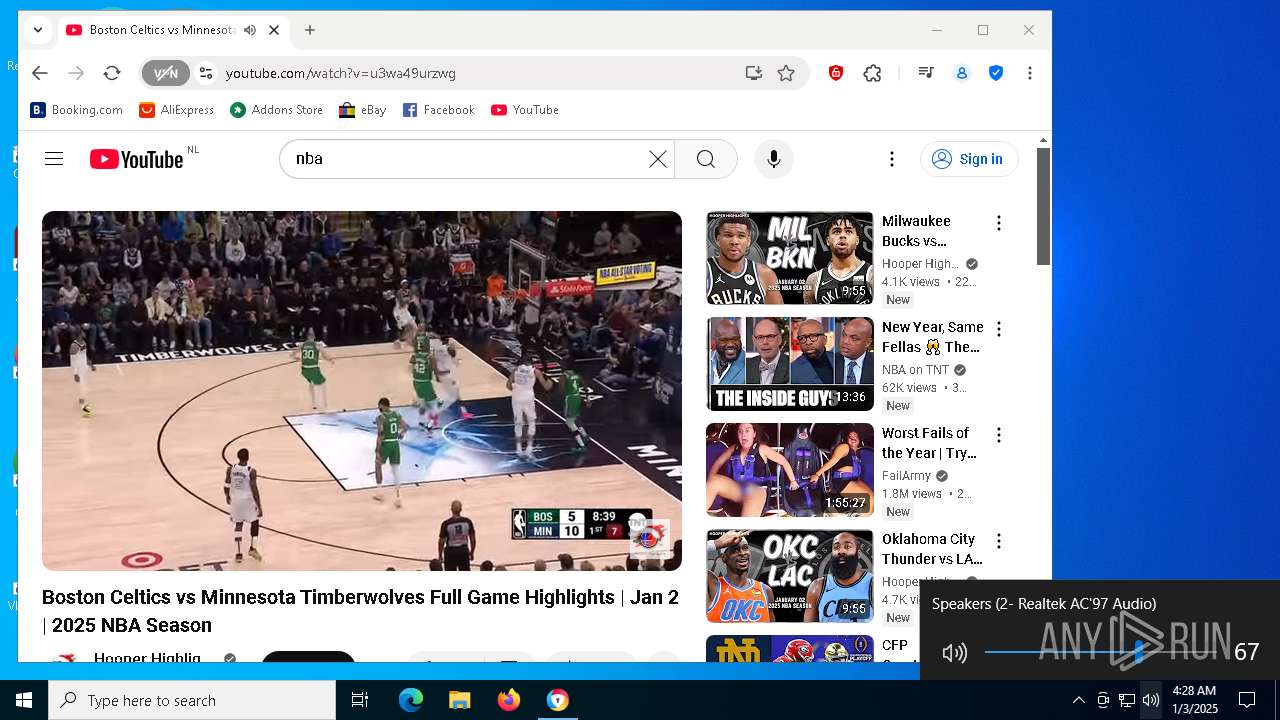Toggle the VPN badge in address bar
Image resolution: width=1280 pixels, height=720 pixels.
point(165,73)
